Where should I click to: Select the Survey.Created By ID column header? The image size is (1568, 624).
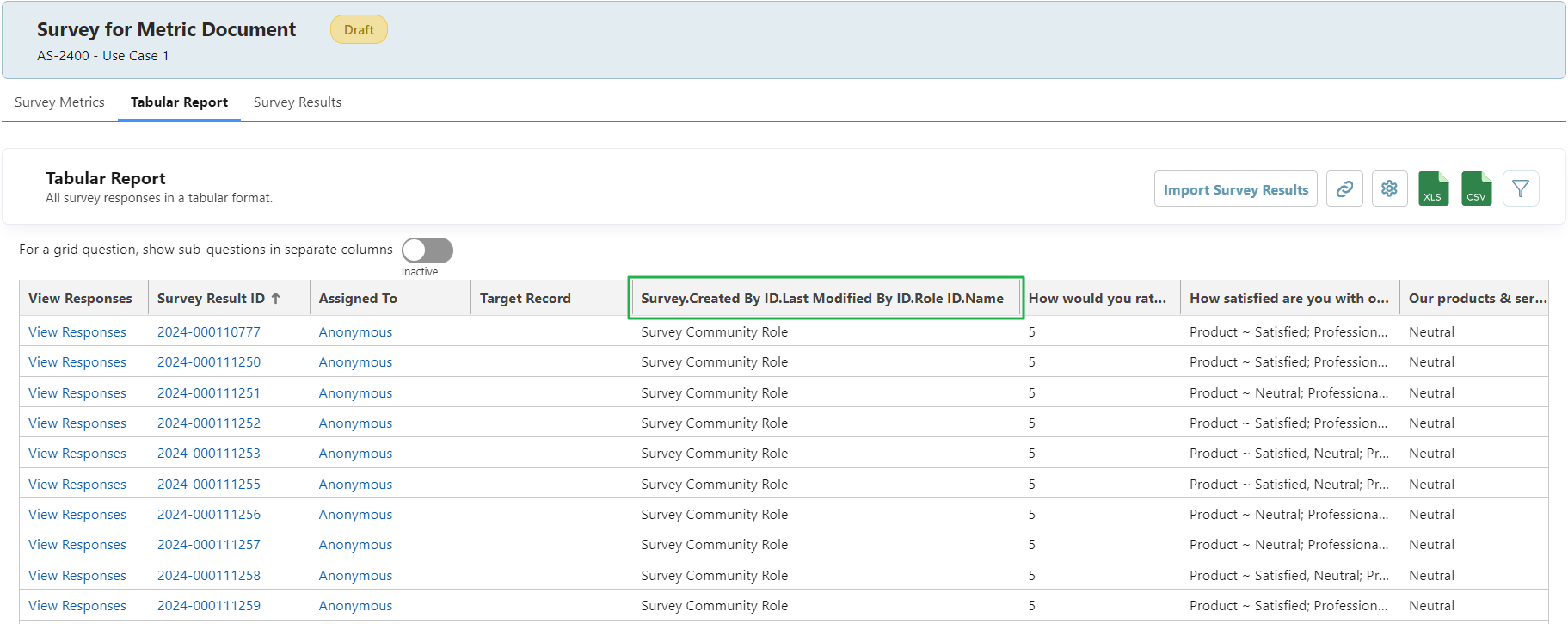click(x=821, y=299)
